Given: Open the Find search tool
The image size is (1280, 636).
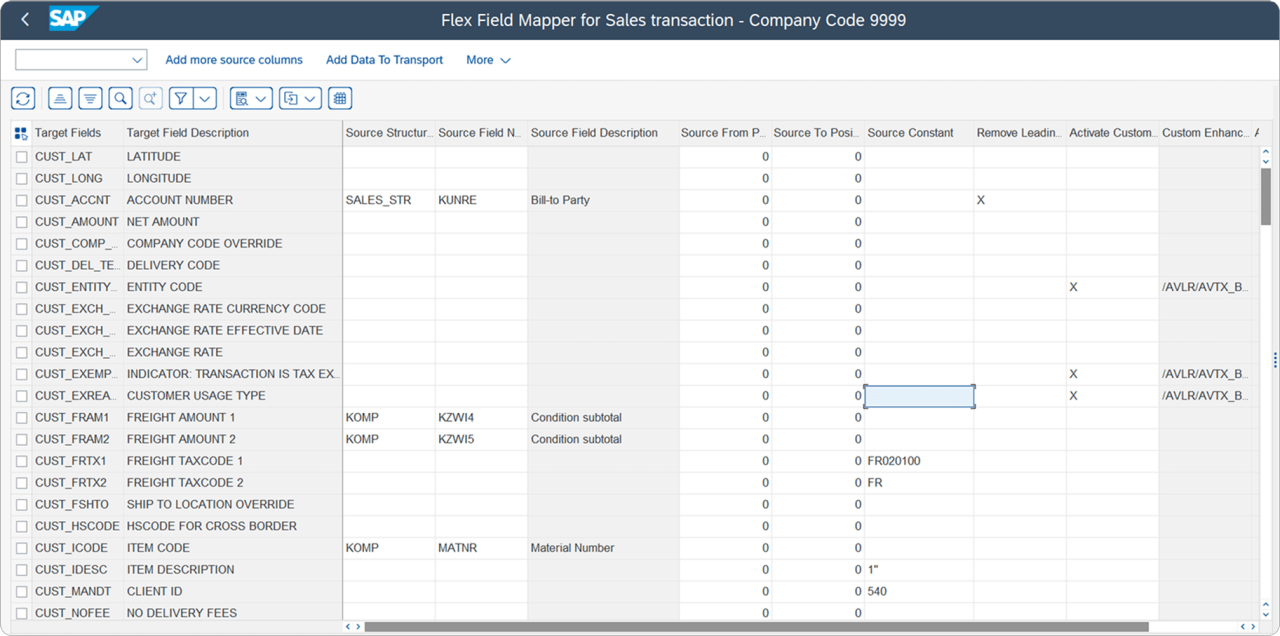Looking at the screenshot, I should point(121,97).
